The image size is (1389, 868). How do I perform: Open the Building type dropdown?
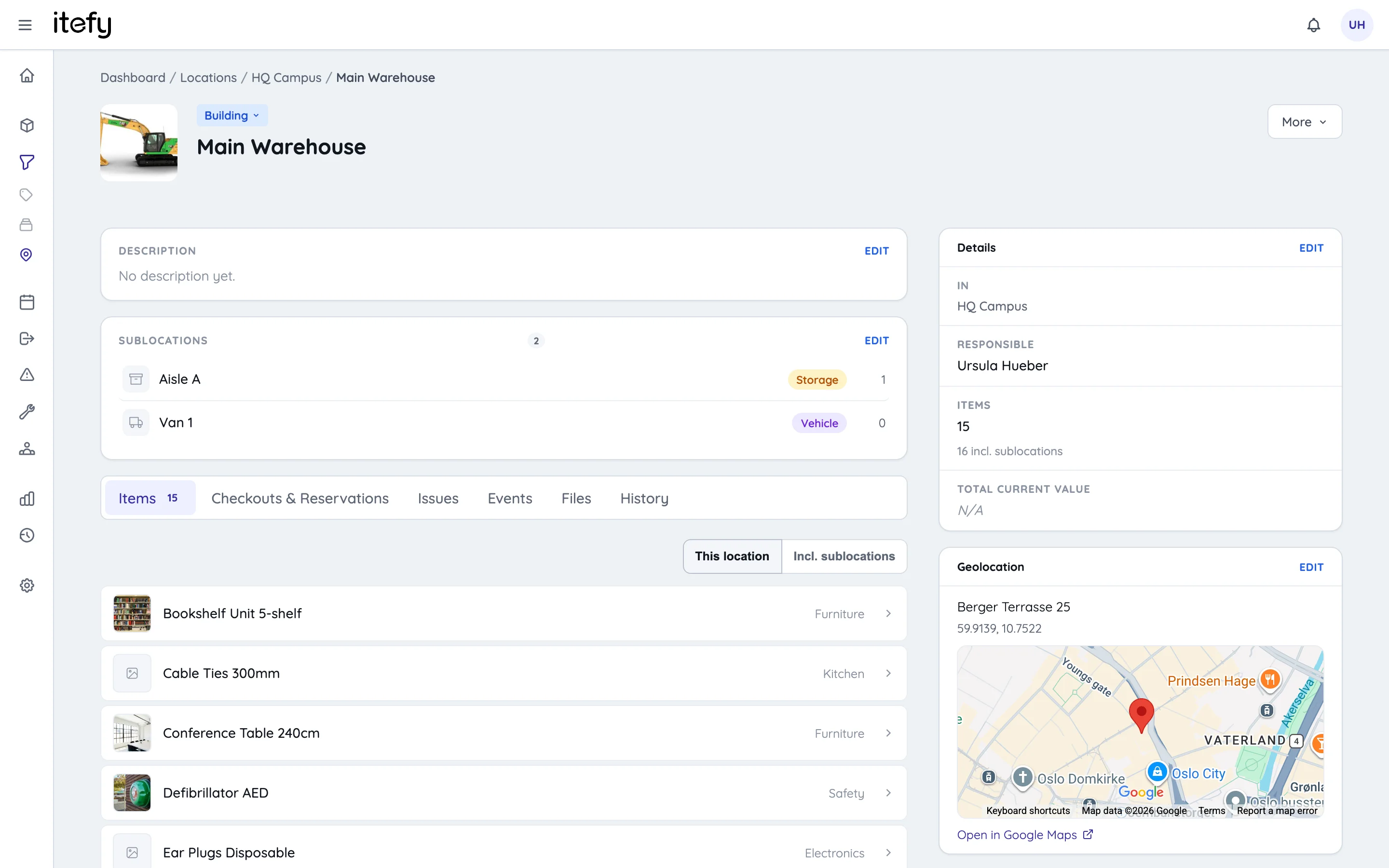coord(232,115)
